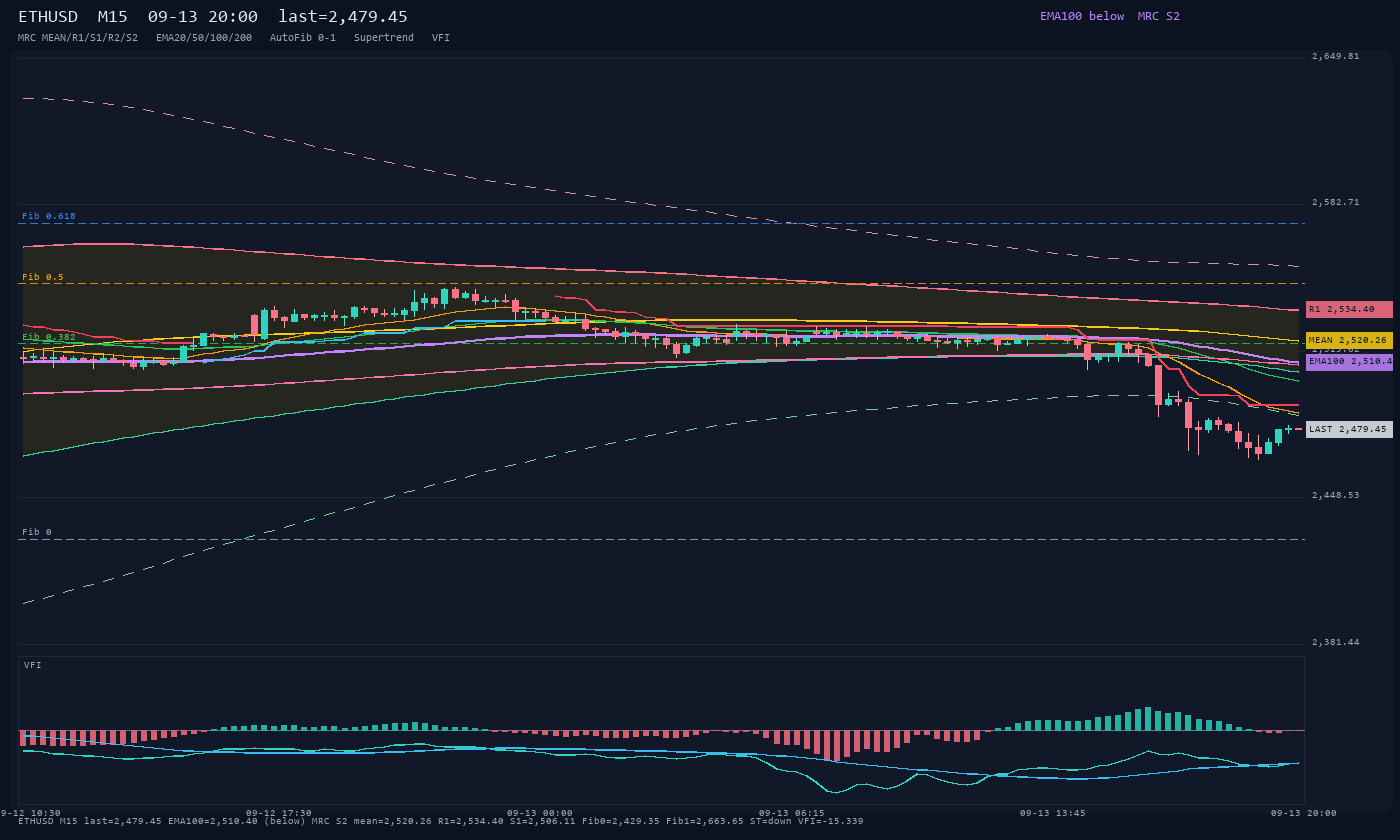Select the VFI legend entry in header
The image size is (1400, 840).
(x=441, y=37)
